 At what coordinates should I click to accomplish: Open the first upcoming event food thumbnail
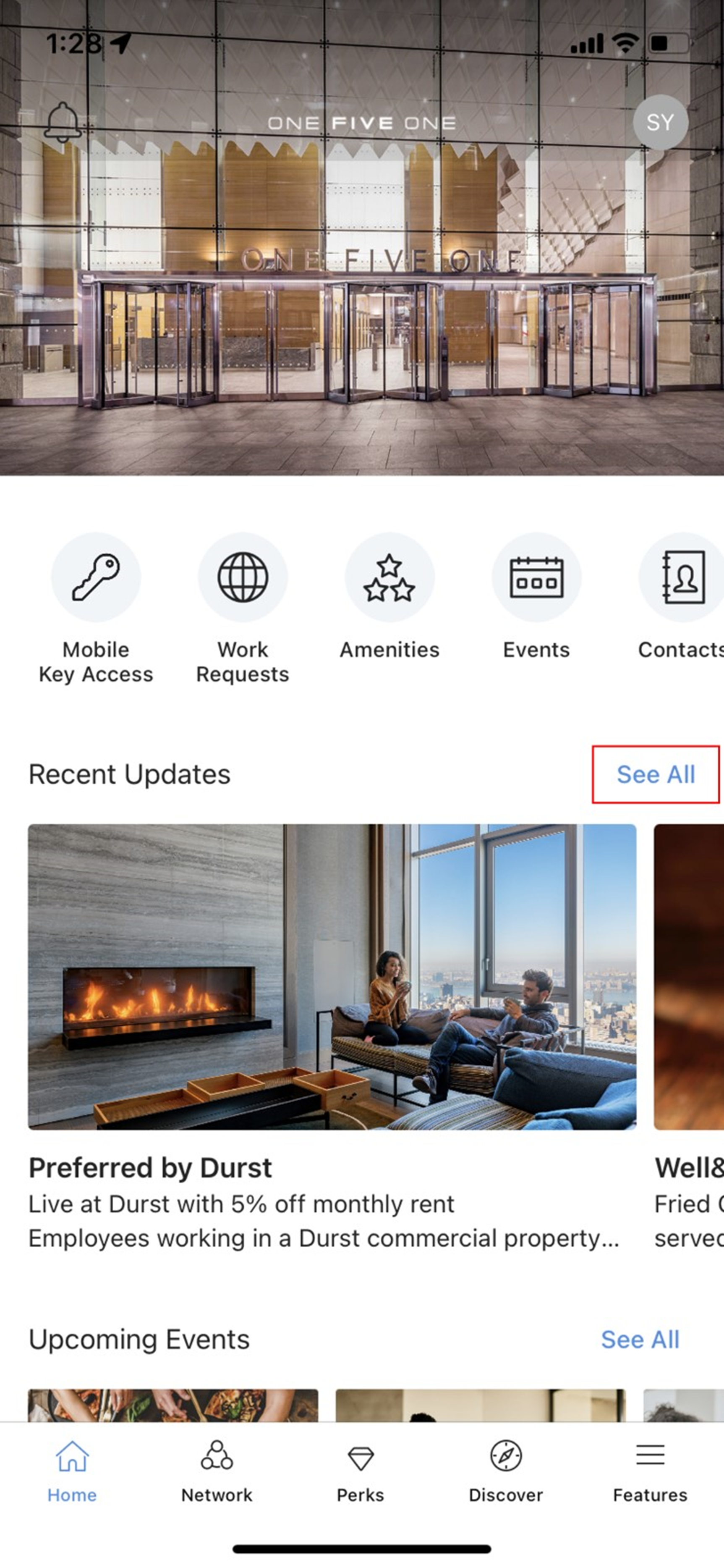point(173,1405)
